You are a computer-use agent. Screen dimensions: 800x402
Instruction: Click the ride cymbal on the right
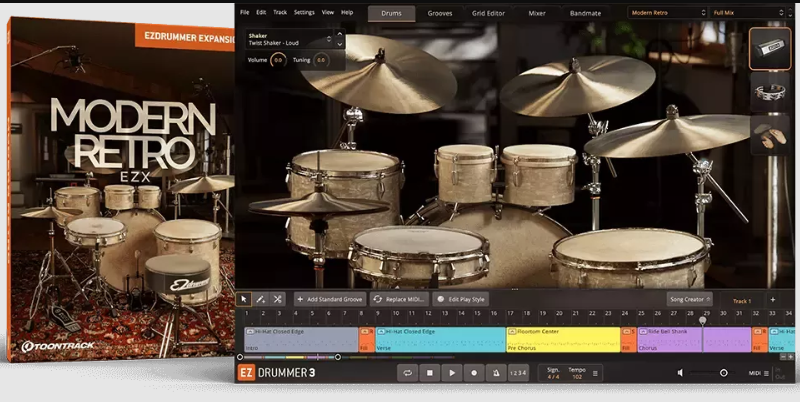(x=668, y=134)
